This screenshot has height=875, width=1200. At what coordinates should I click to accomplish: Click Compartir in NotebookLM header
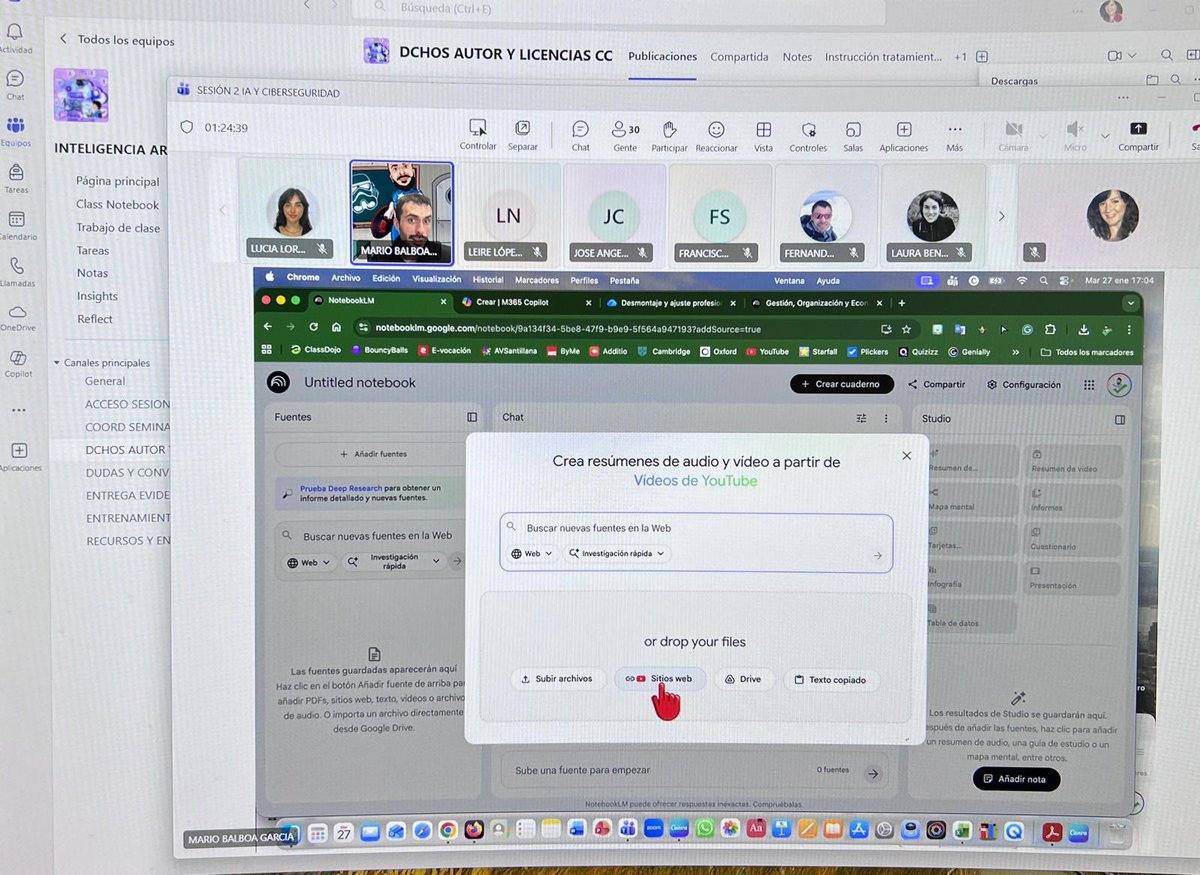click(x=937, y=384)
